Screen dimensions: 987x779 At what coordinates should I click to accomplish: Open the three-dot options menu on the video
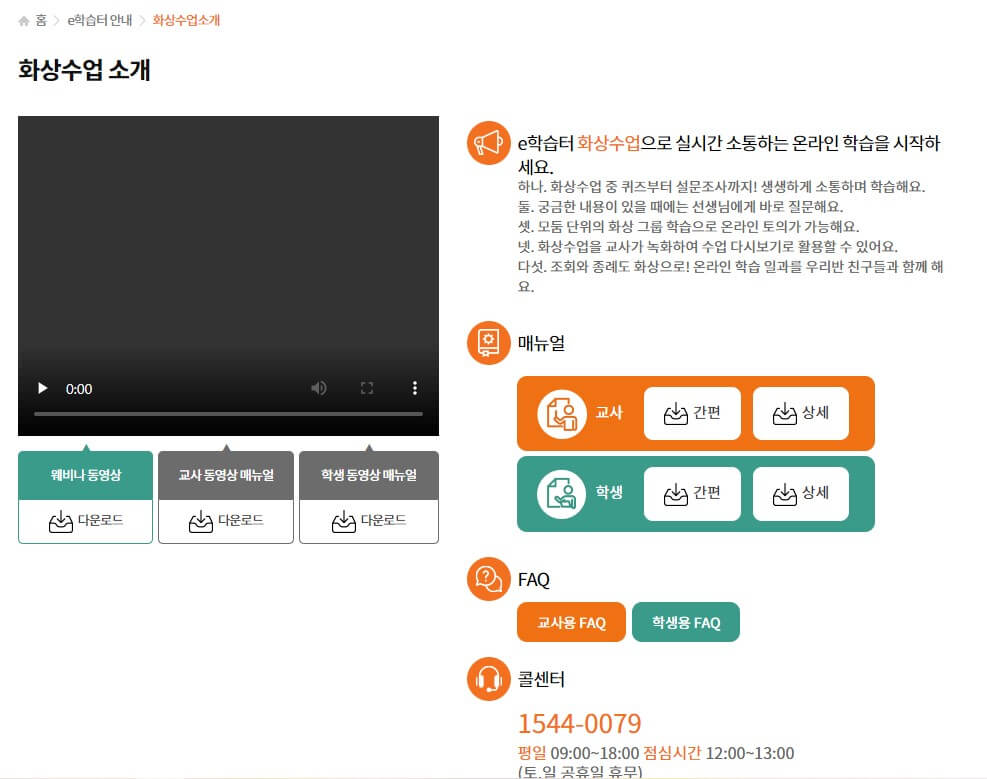click(414, 388)
